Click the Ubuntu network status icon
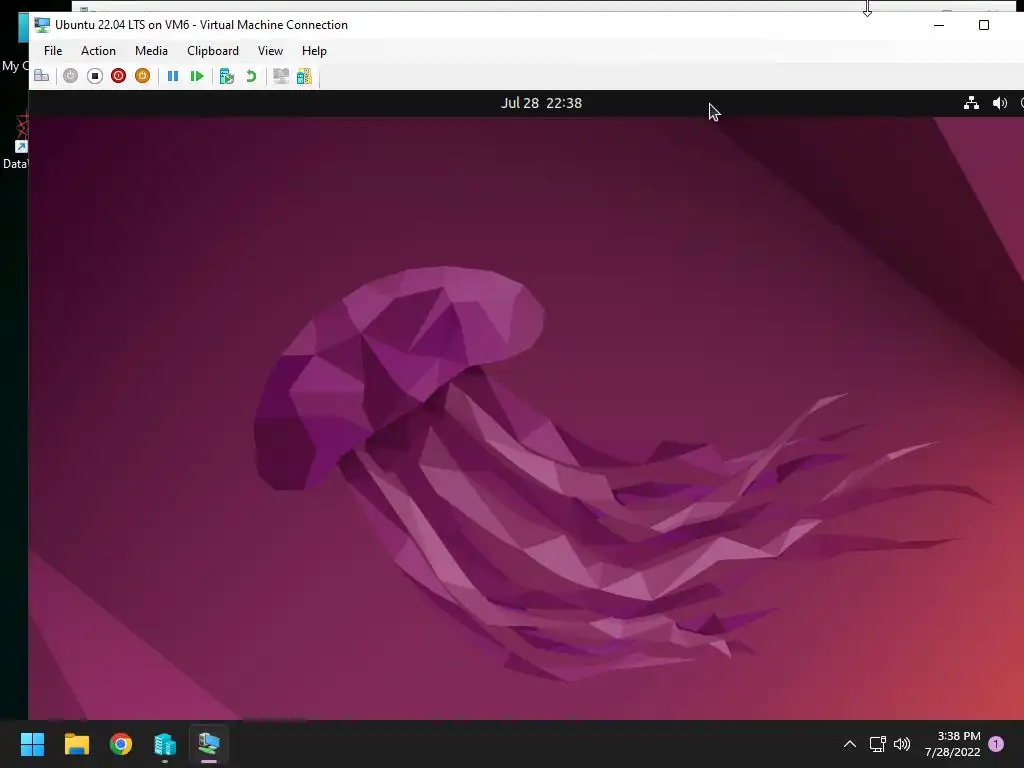The width and height of the screenshot is (1024, 768). point(971,103)
